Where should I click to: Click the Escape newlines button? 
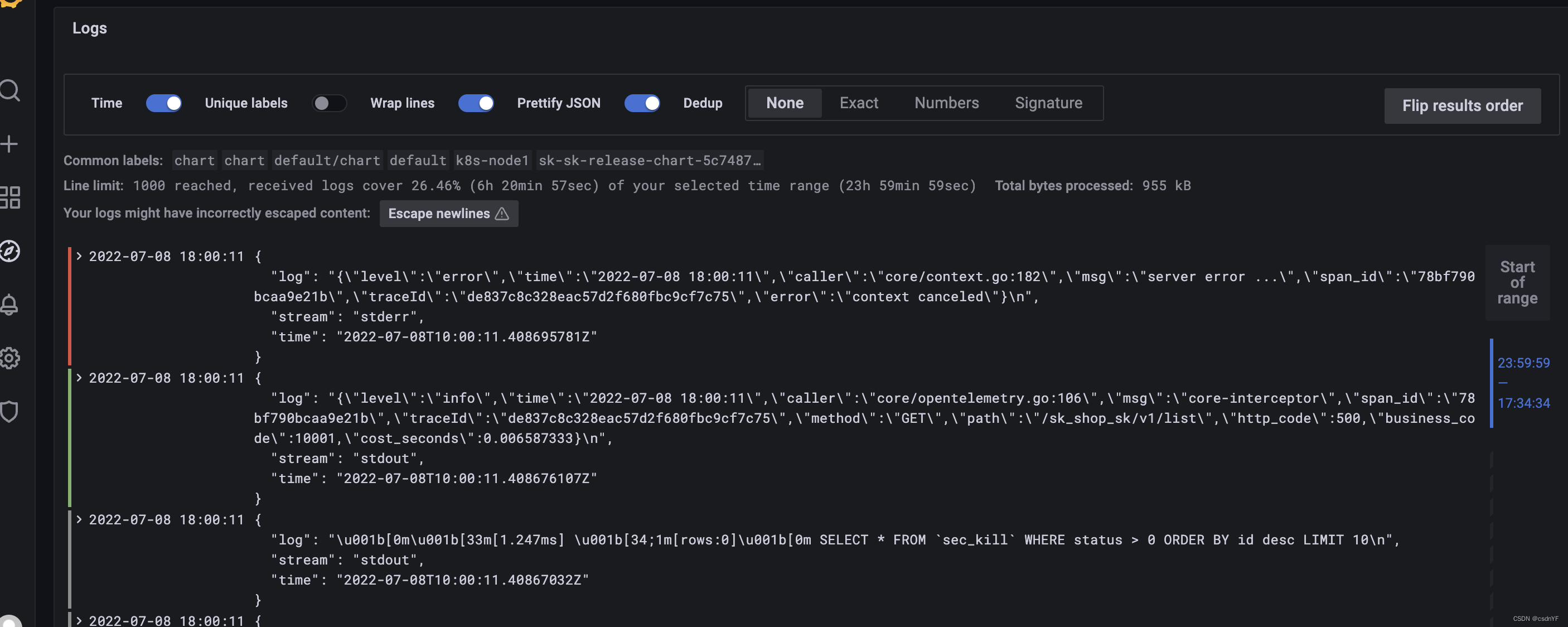[438, 214]
